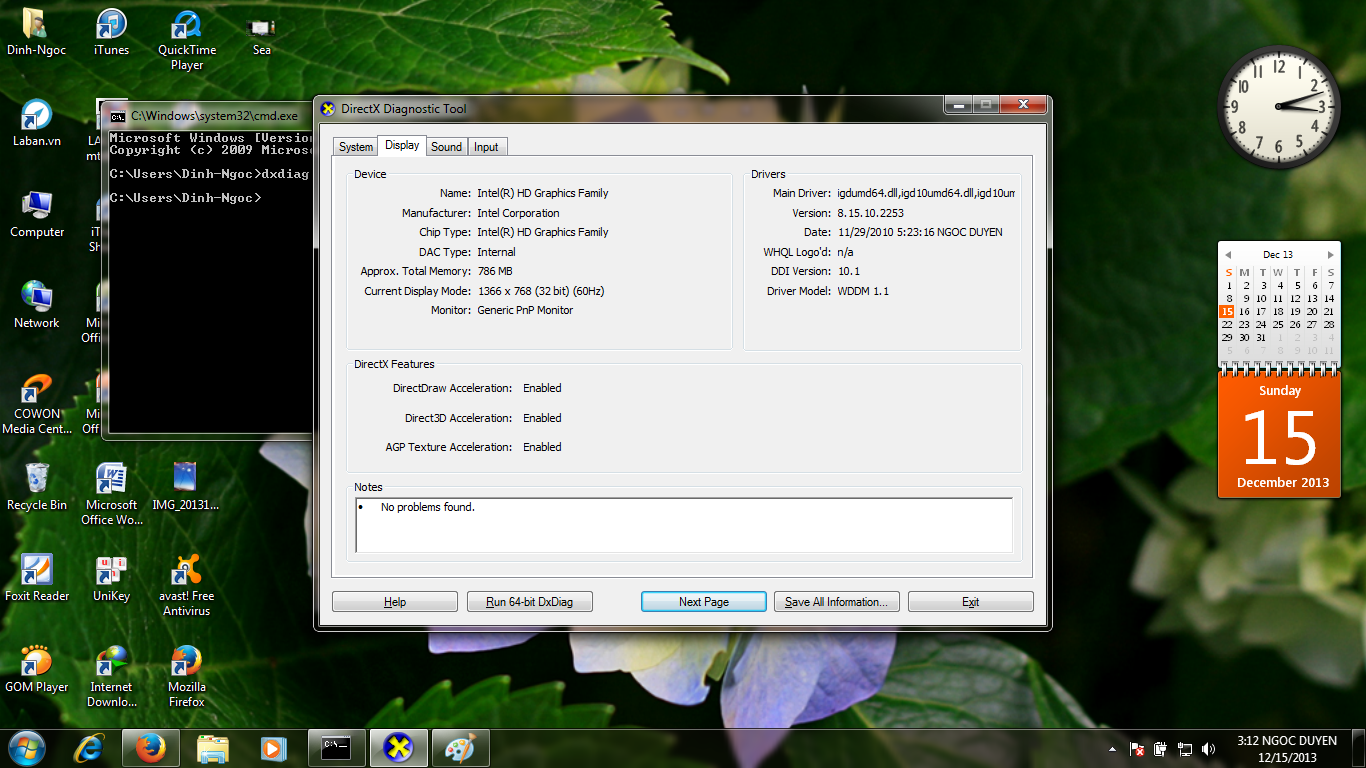Go to Next Page
The width and height of the screenshot is (1366, 768).
coord(704,602)
